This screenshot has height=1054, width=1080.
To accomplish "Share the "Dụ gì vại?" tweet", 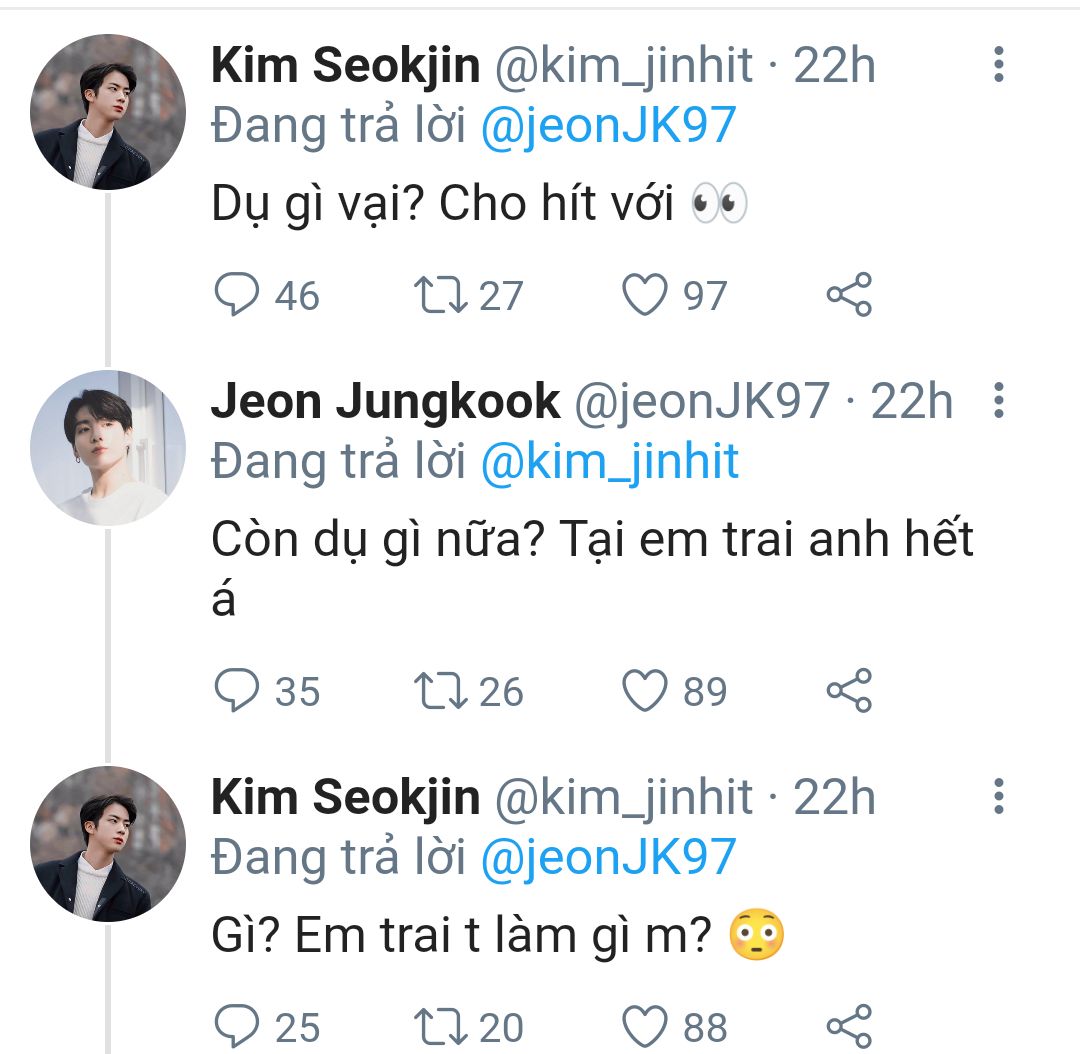I will point(849,295).
